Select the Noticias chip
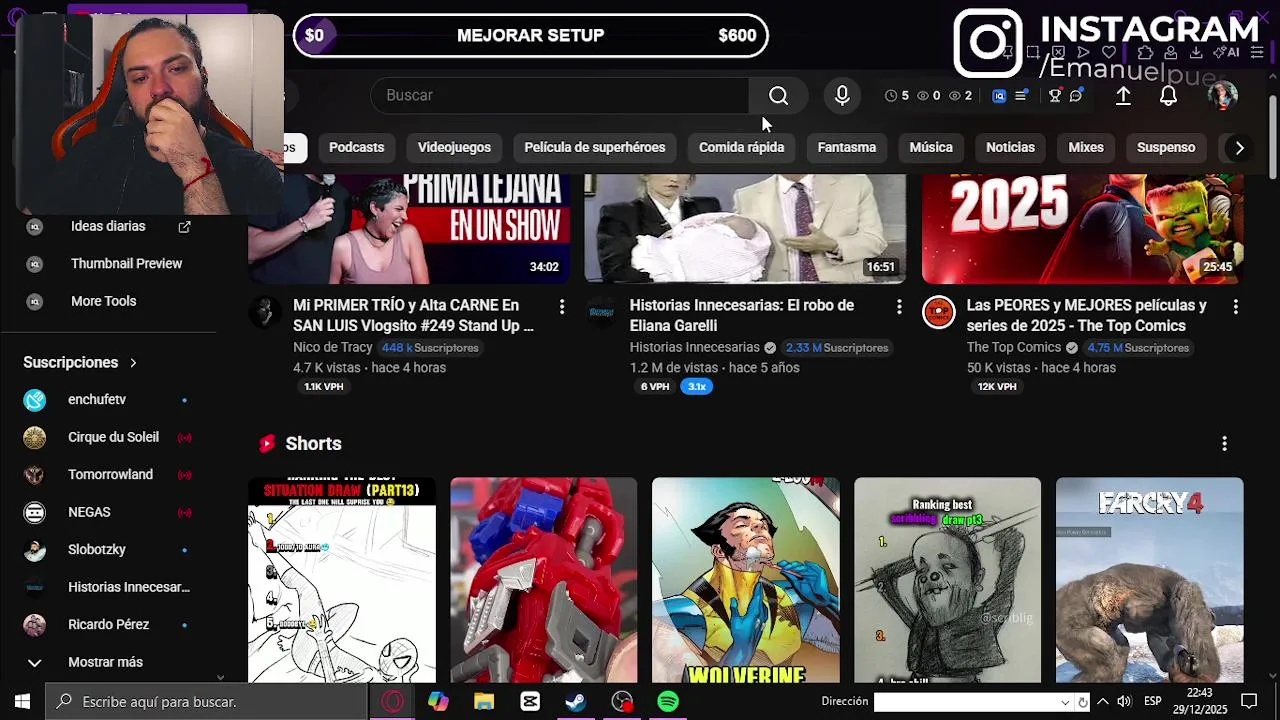 (x=1010, y=147)
